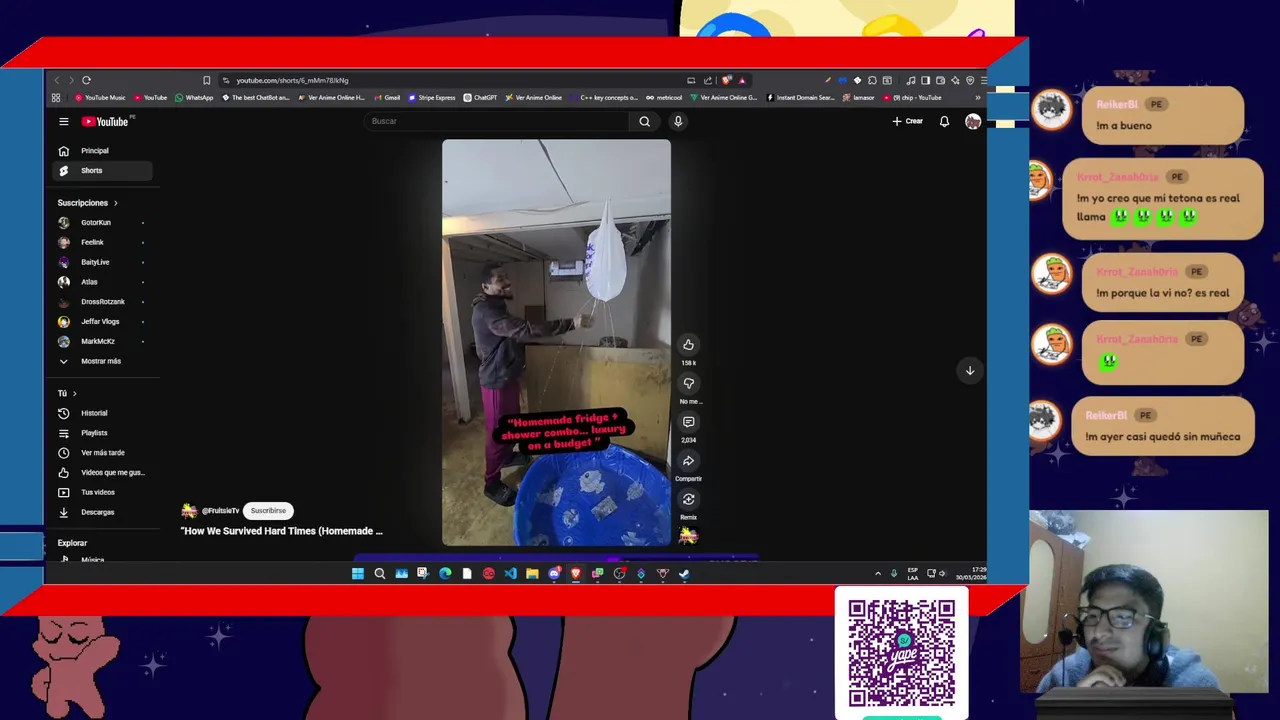This screenshot has width=1280, height=720.
Task: Open the BaityLive subscription channel
Action: (x=102, y=262)
